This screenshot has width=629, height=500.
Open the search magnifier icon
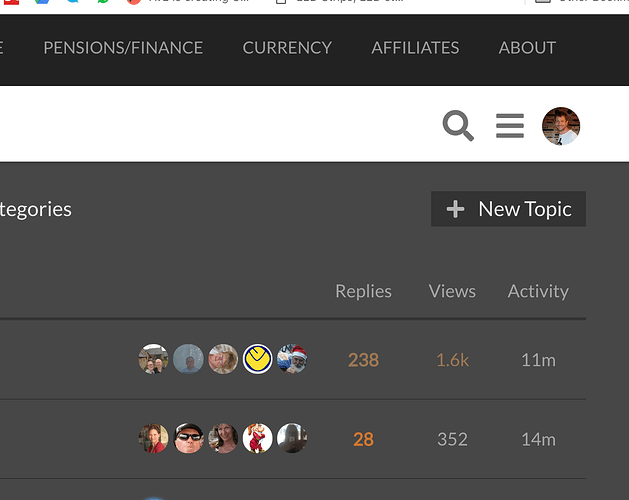coord(458,126)
